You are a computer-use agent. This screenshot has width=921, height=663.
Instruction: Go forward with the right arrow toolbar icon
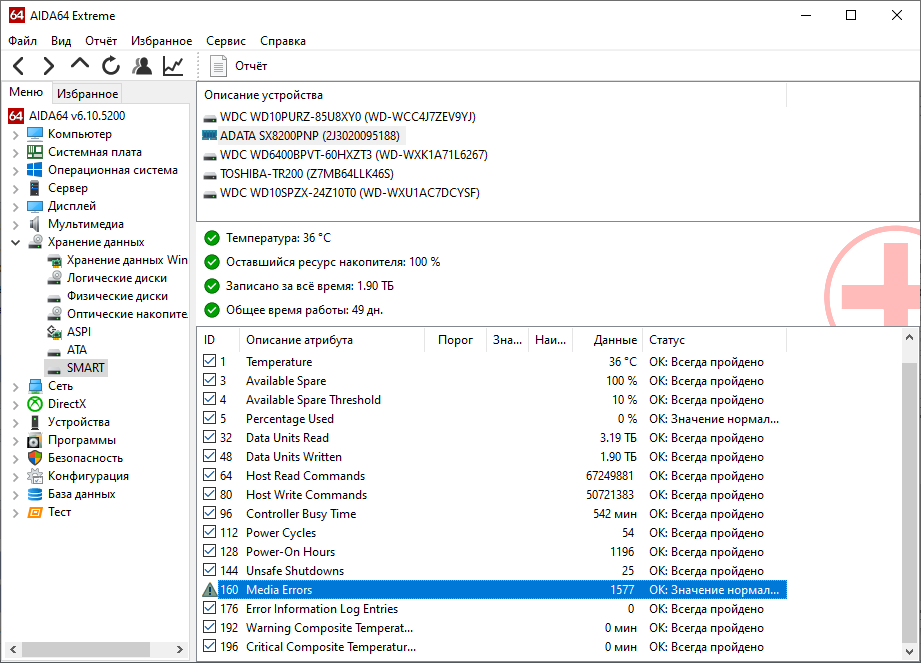coord(49,66)
